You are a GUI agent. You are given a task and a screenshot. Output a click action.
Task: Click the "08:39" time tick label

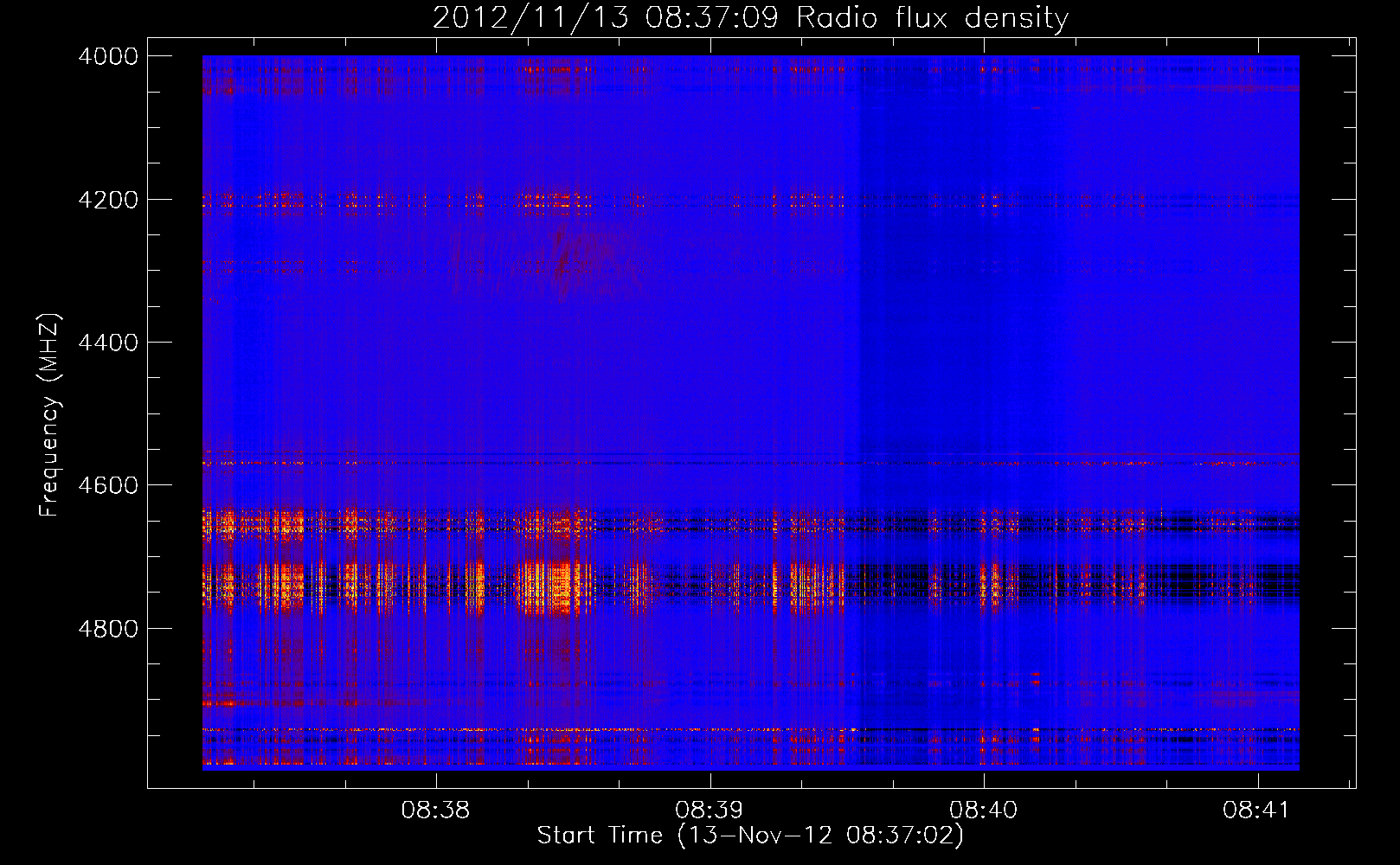(x=710, y=811)
